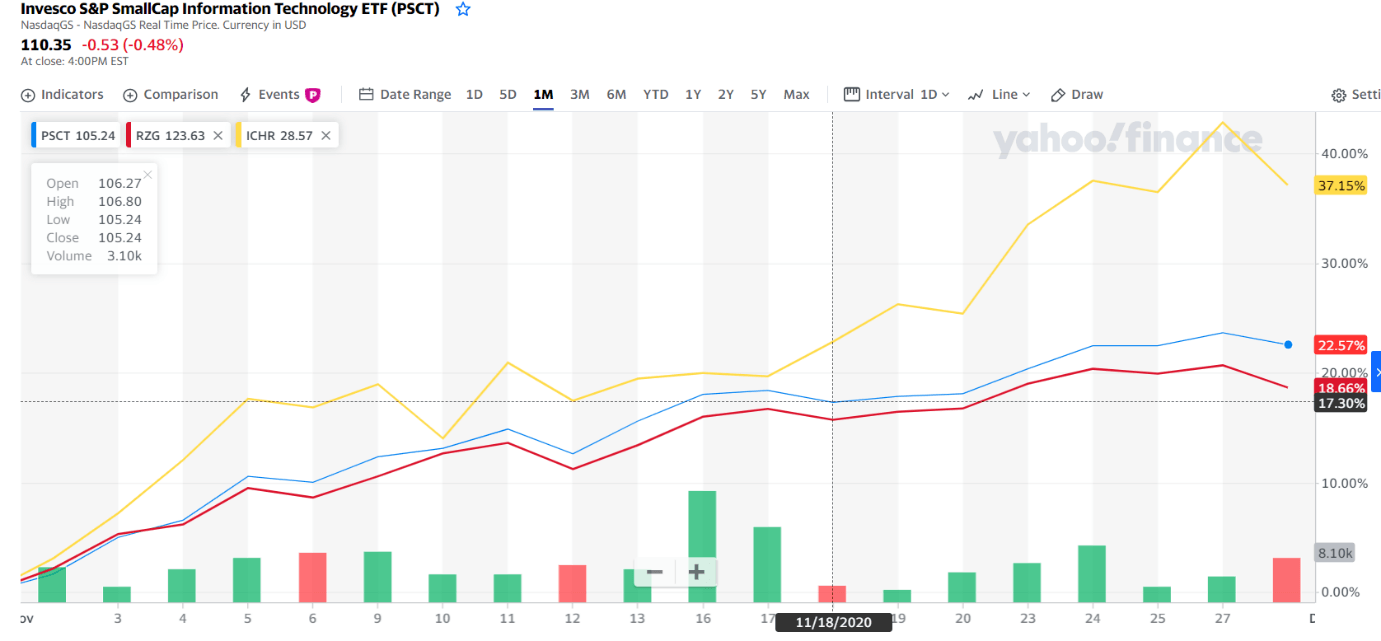Select the 1D time range
The image size is (1381, 641).
(x=474, y=95)
